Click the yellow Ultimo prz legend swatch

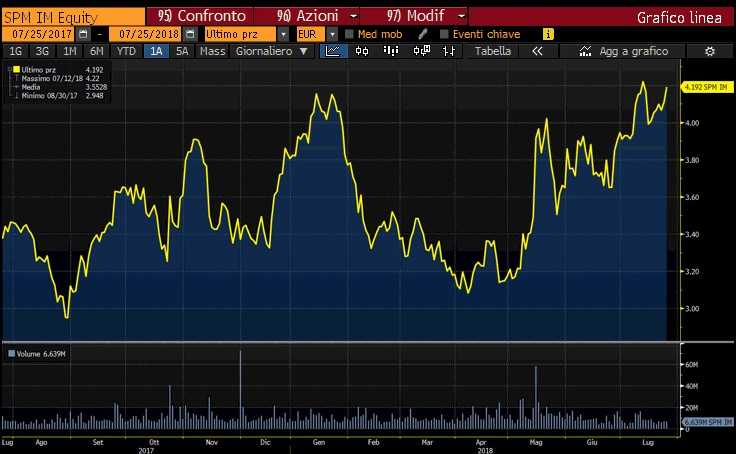(15, 69)
